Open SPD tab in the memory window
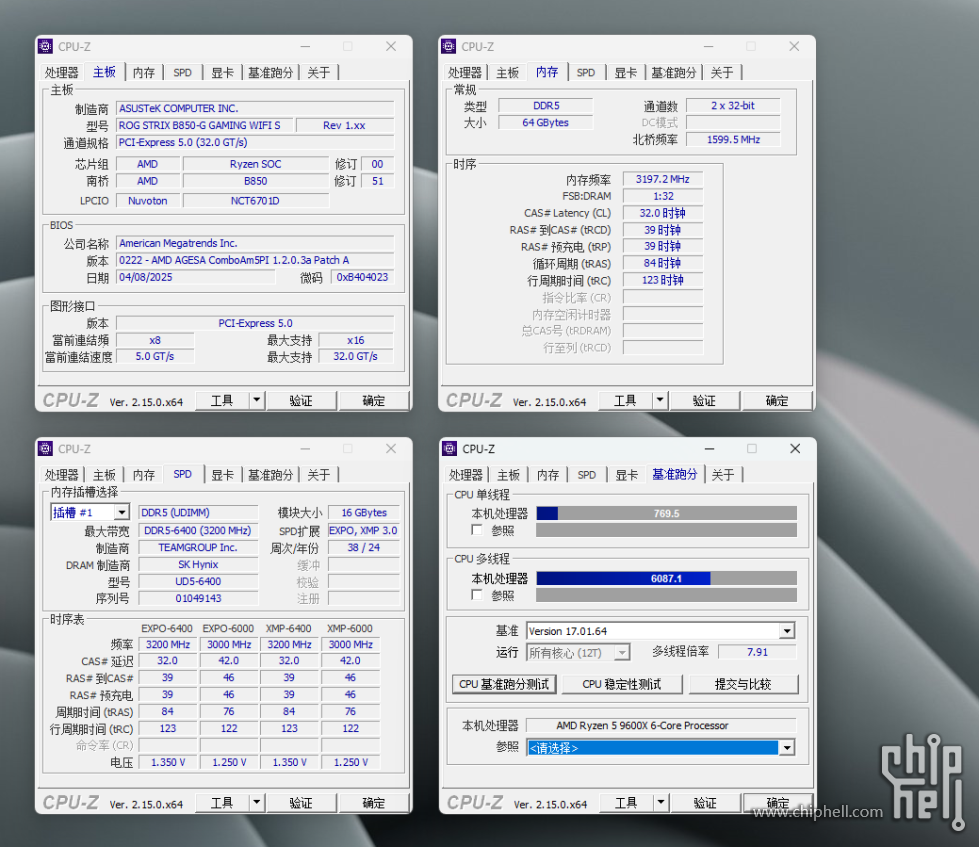979x847 pixels. (x=586, y=72)
